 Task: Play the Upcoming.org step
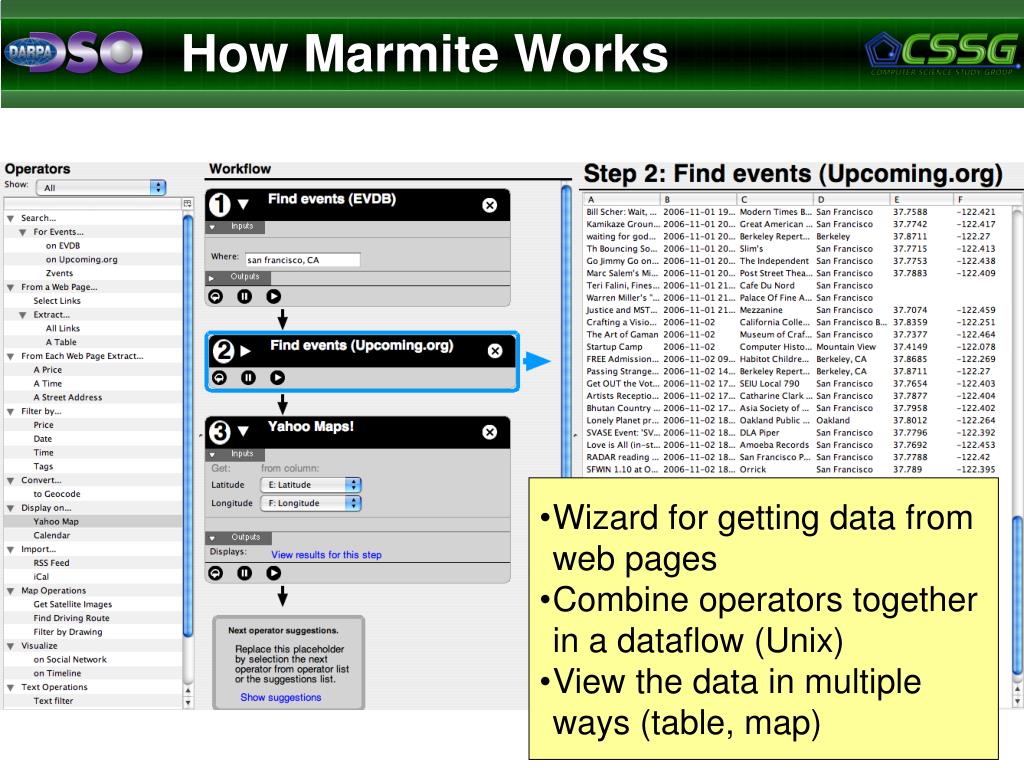coord(278,377)
